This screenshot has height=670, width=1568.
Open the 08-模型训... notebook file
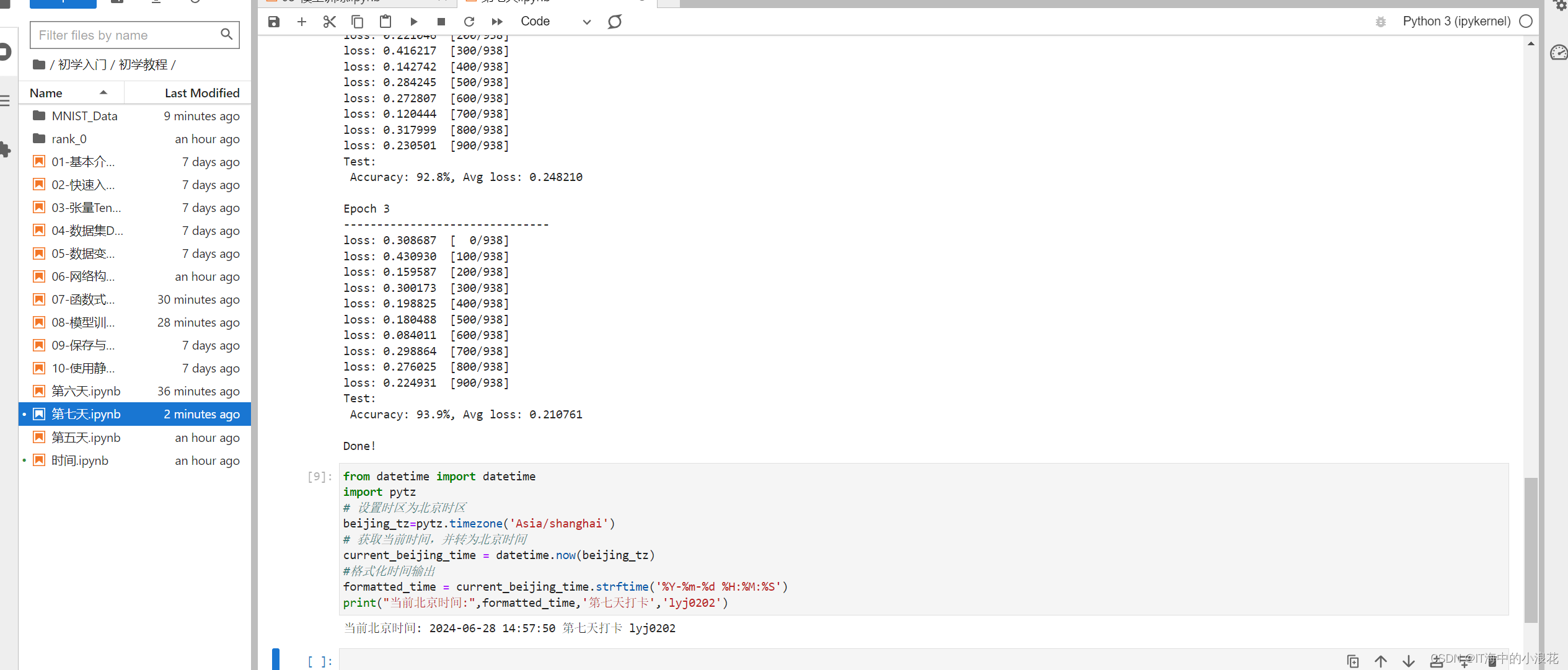(x=84, y=322)
